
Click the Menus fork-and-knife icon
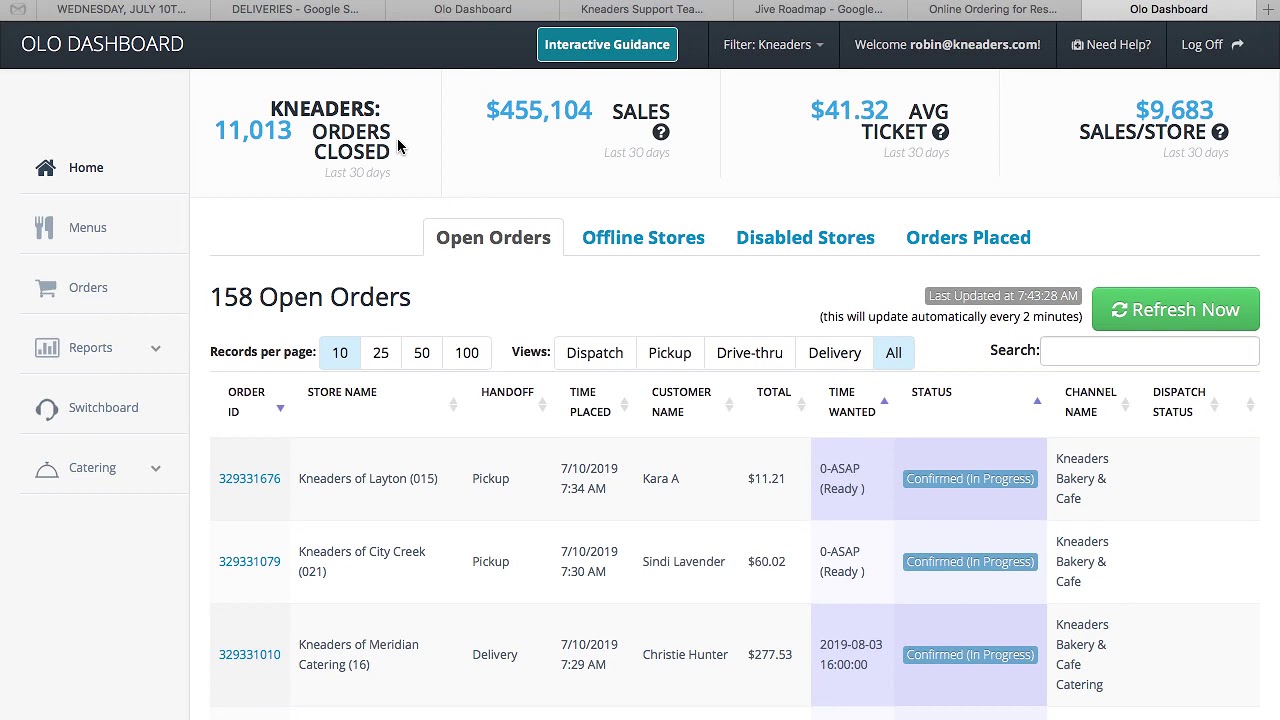pos(44,228)
